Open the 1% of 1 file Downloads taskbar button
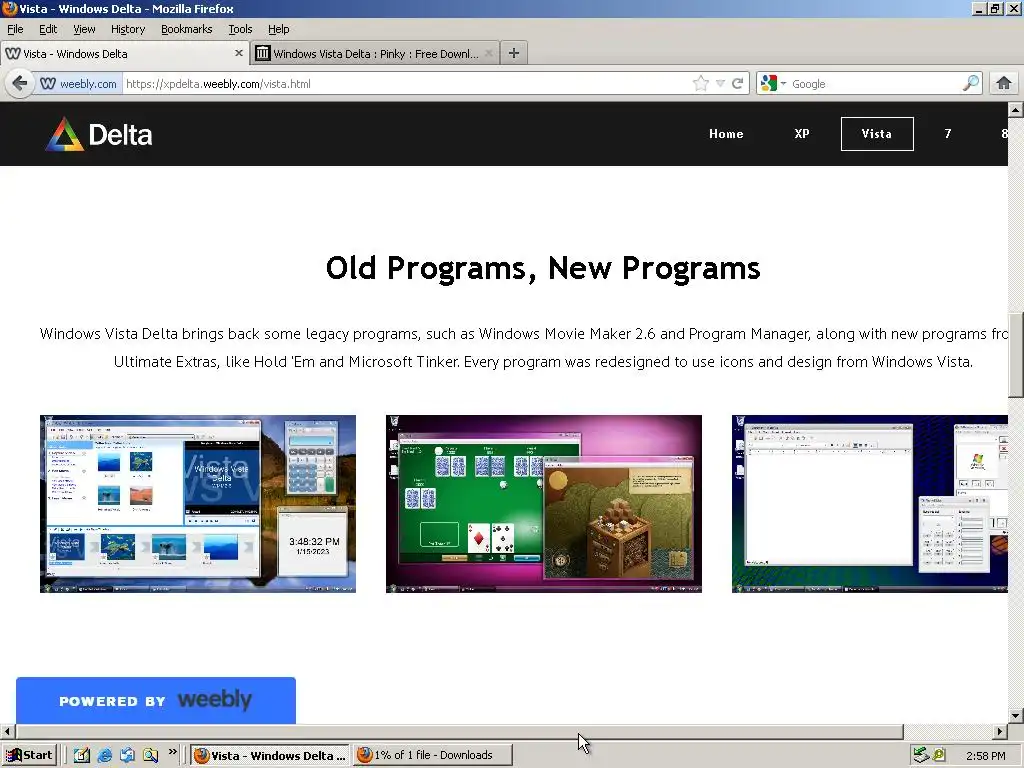1024x768 pixels. click(432, 755)
